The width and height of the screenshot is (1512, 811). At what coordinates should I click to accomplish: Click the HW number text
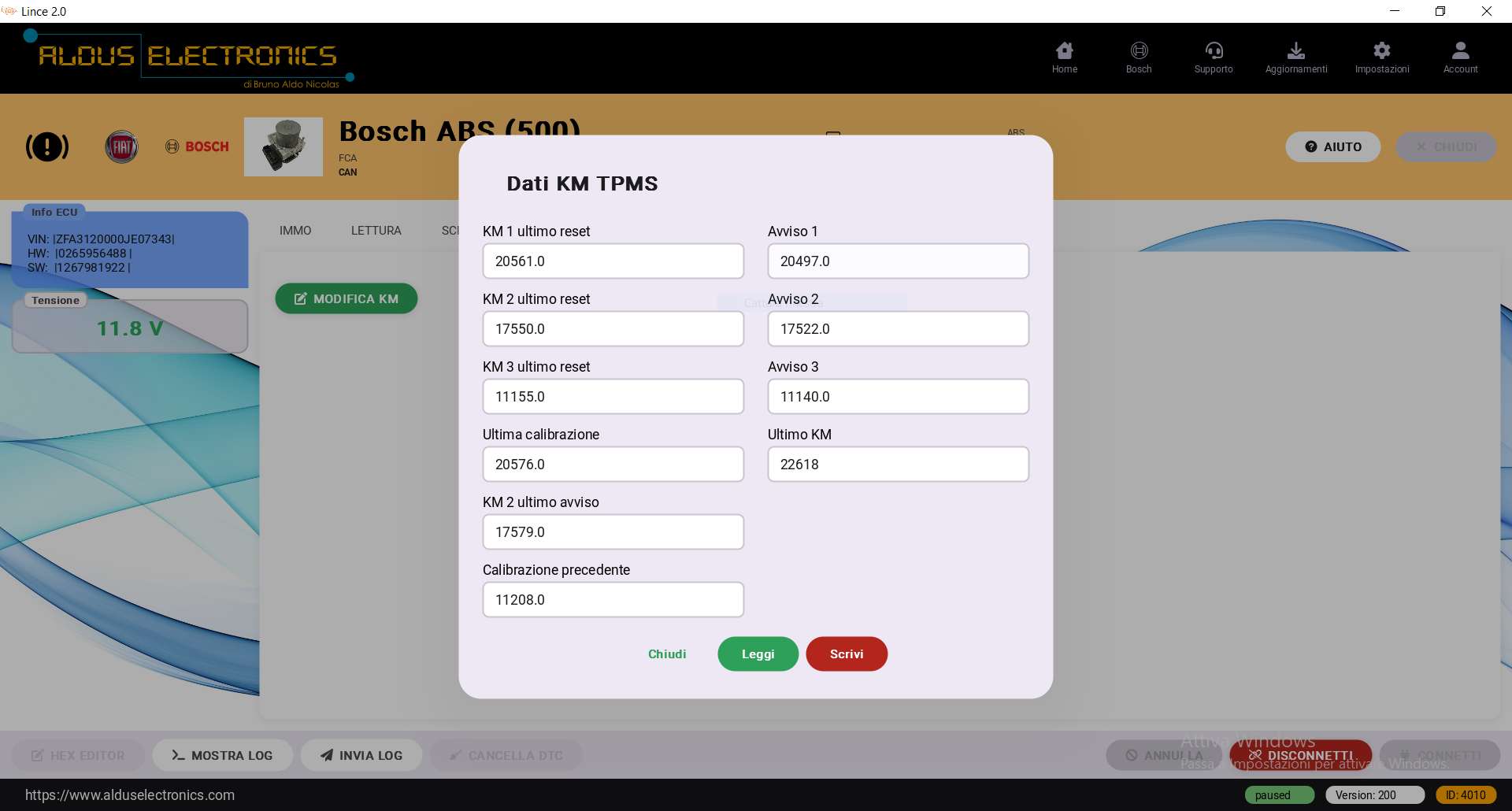pos(80,254)
